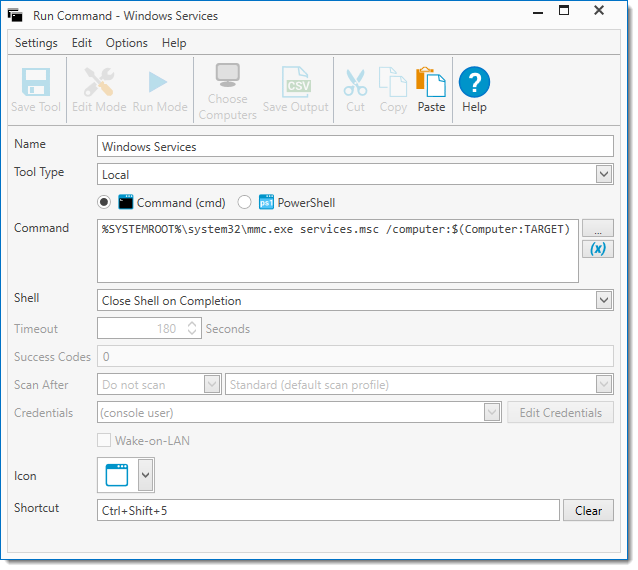Select the Command (cmd) radio button
Image resolution: width=638 pixels, height=570 pixels.
(104, 202)
